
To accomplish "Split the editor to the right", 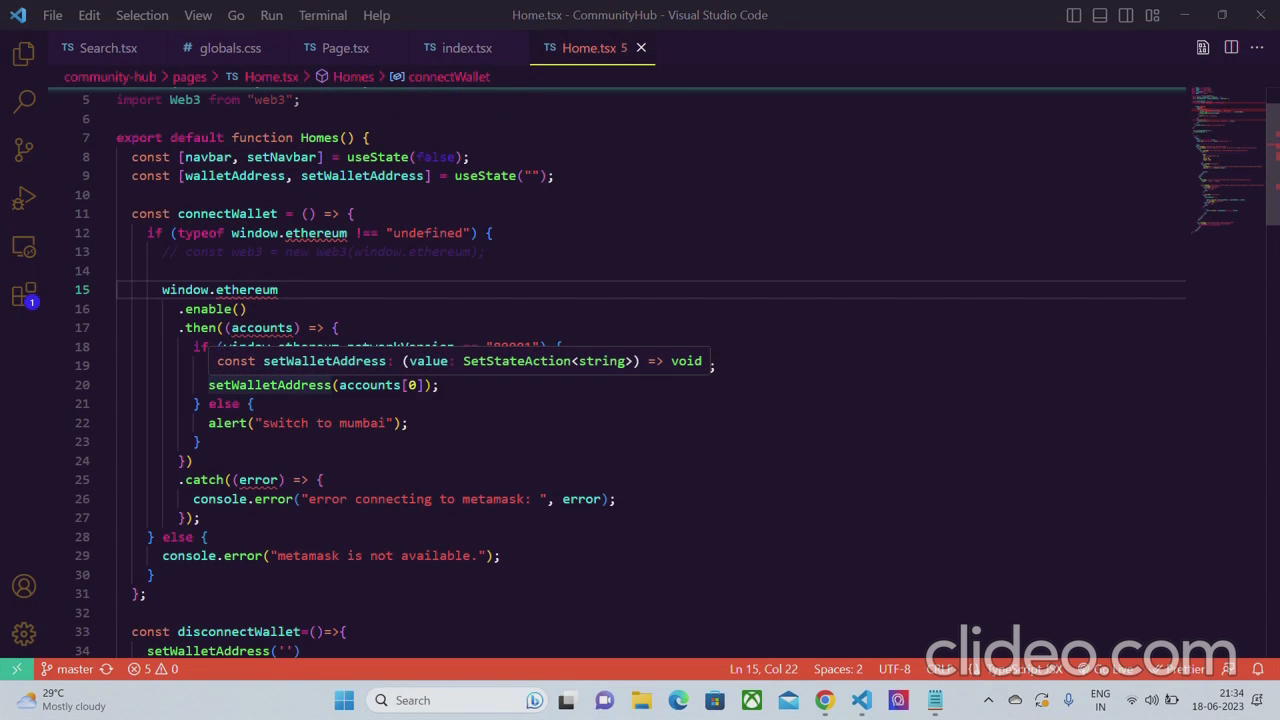I will [1231, 48].
